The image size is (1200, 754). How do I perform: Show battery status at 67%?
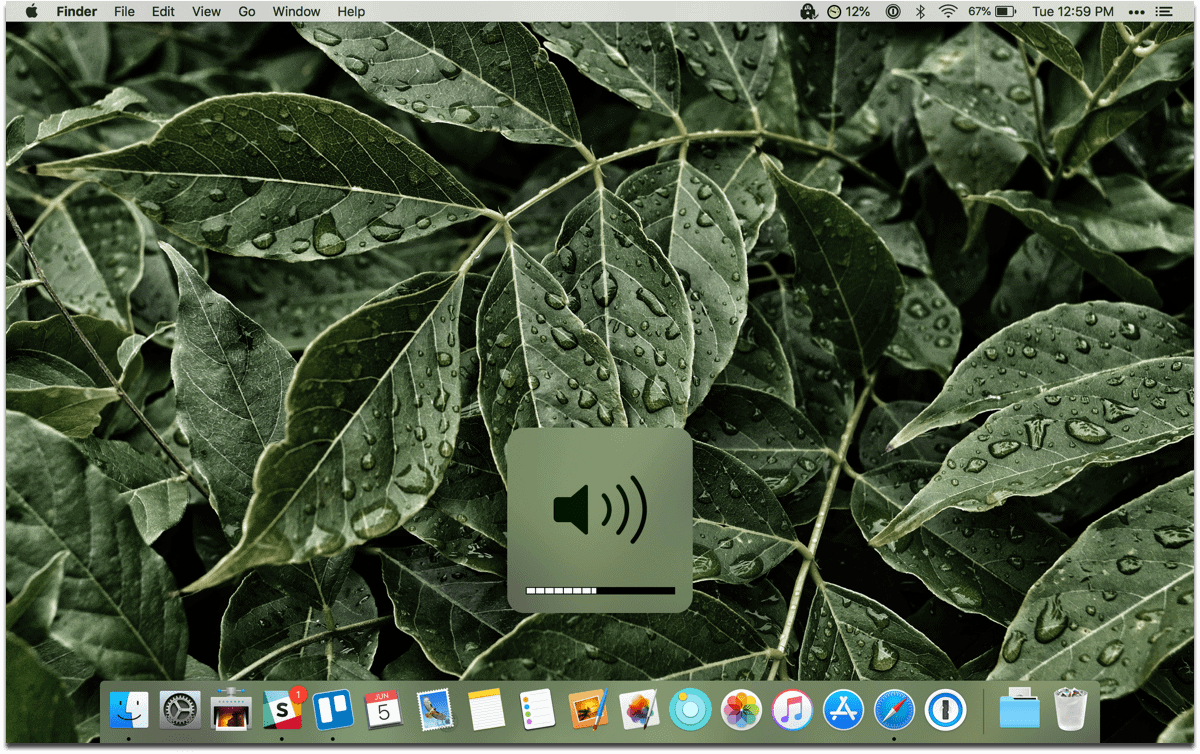coord(992,12)
